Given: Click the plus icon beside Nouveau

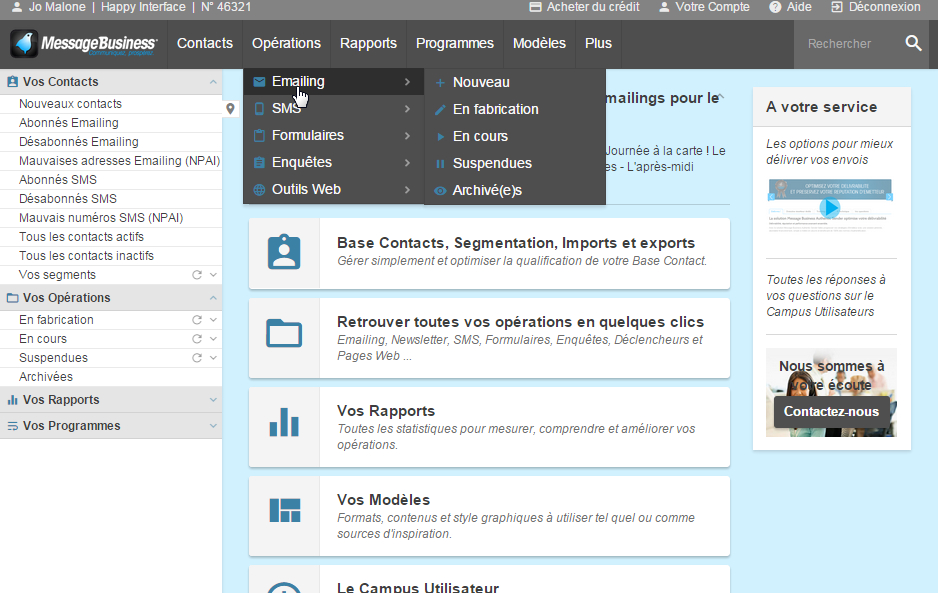Looking at the screenshot, I should pos(440,83).
